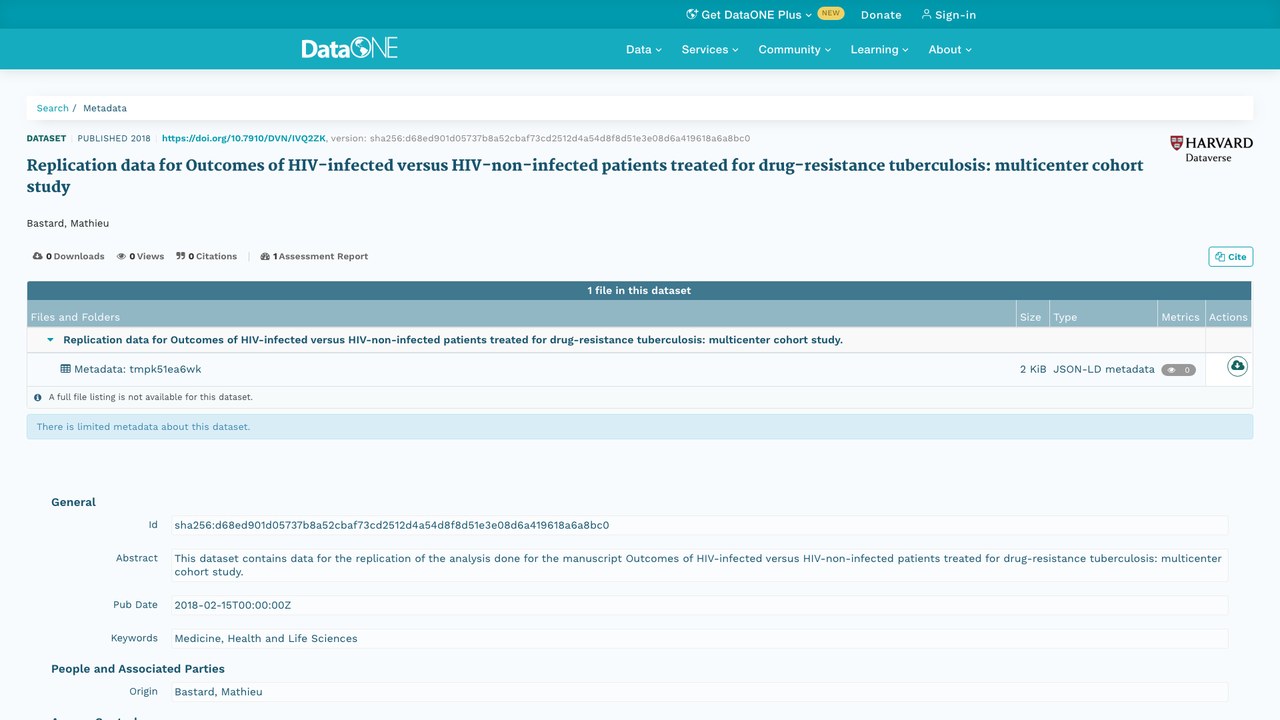Click the Harvard Dataverse logo
The width and height of the screenshot is (1280, 720).
(1211, 149)
